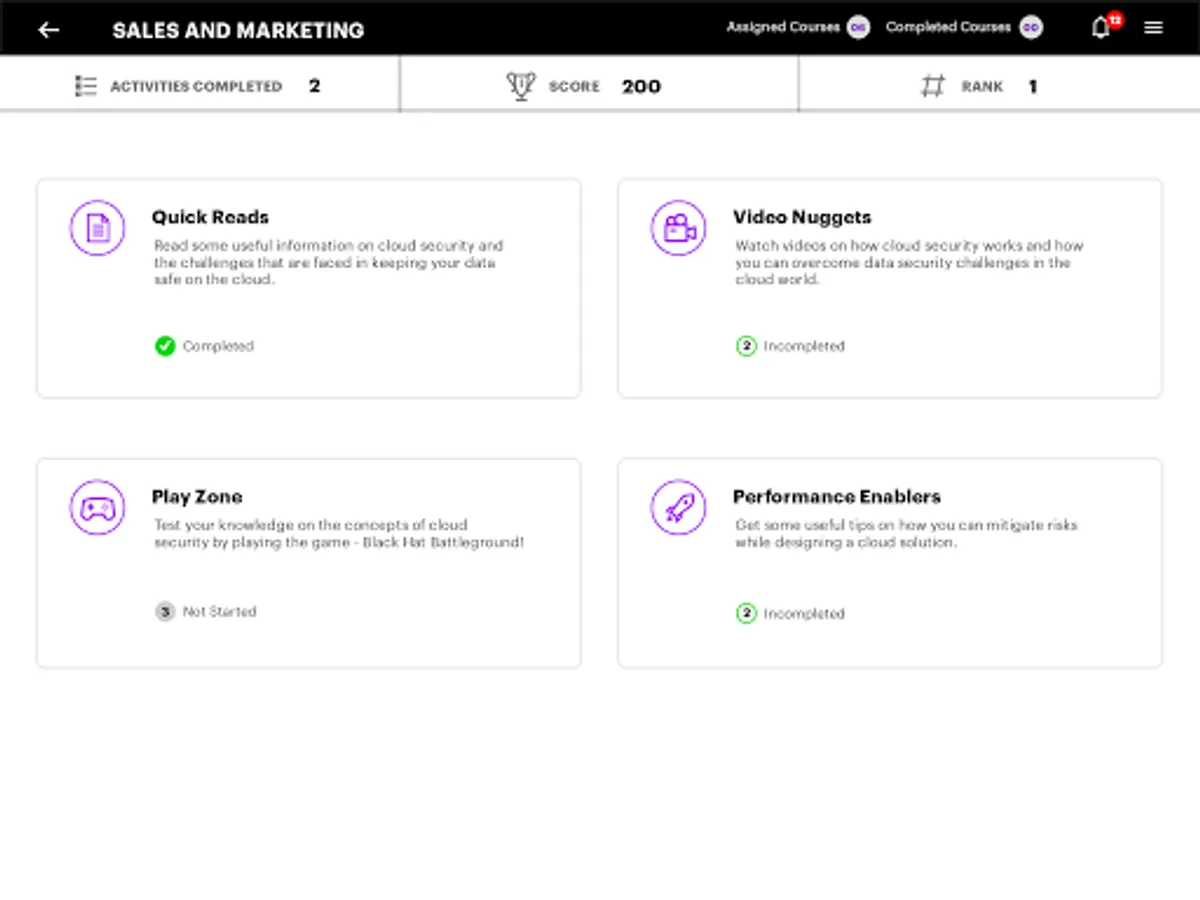Click Play Zone Not Started badge
The height and width of the screenshot is (900, 1200).
tap(165, 611)
